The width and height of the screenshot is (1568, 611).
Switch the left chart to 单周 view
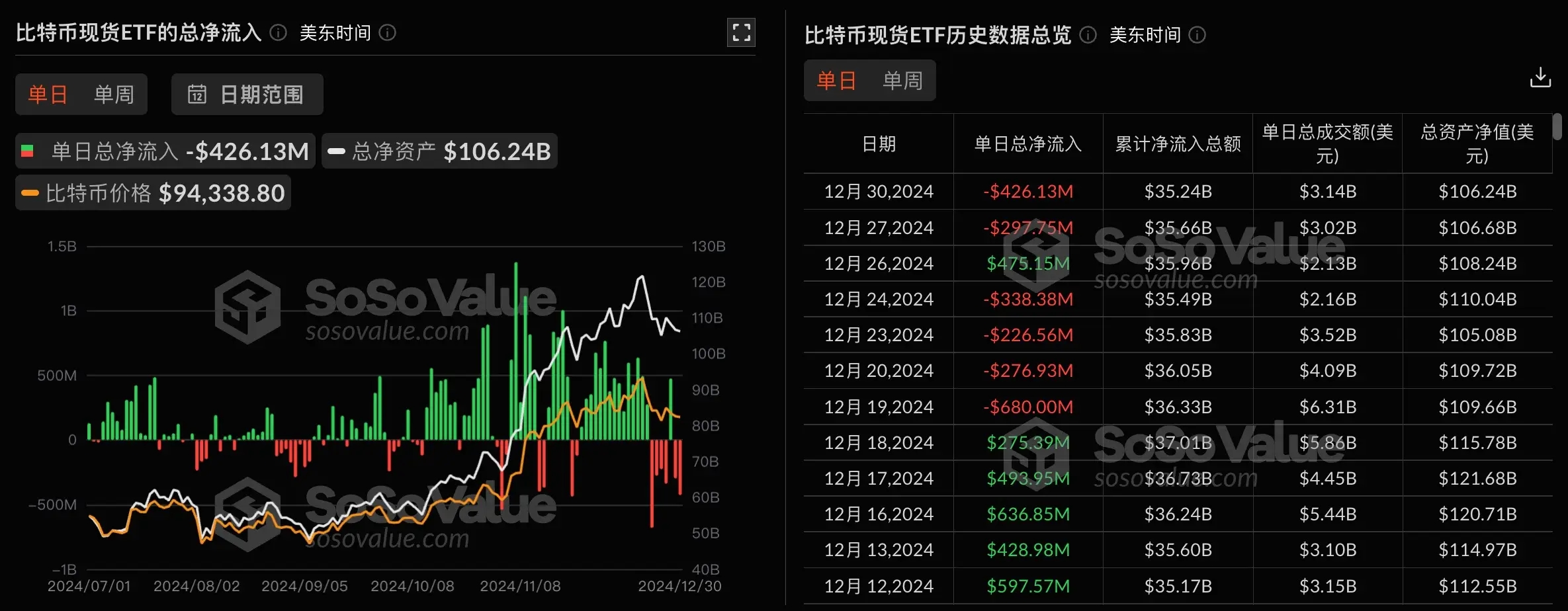pyautogui.click(x=113, y=94)
